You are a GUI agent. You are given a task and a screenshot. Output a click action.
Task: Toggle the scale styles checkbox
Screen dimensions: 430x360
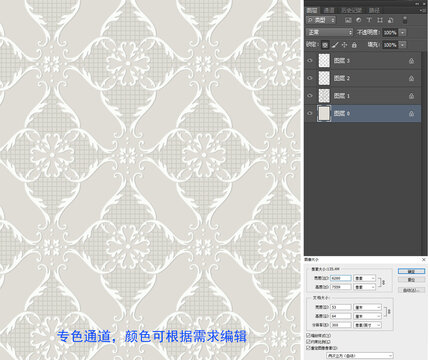308,336
